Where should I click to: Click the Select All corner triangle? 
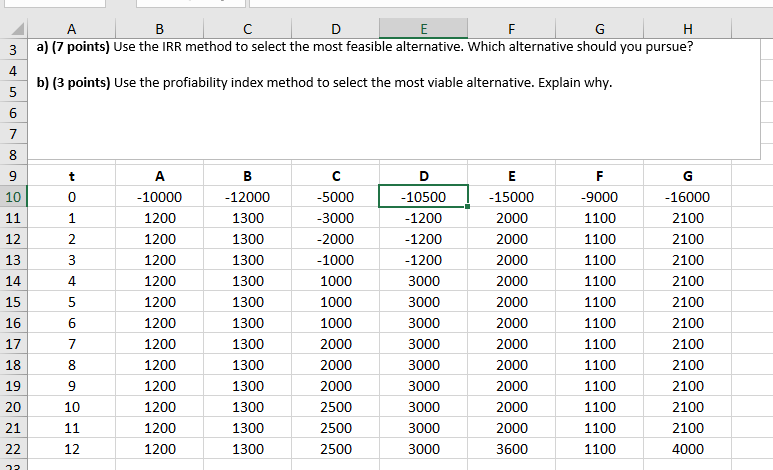point(18,29)
